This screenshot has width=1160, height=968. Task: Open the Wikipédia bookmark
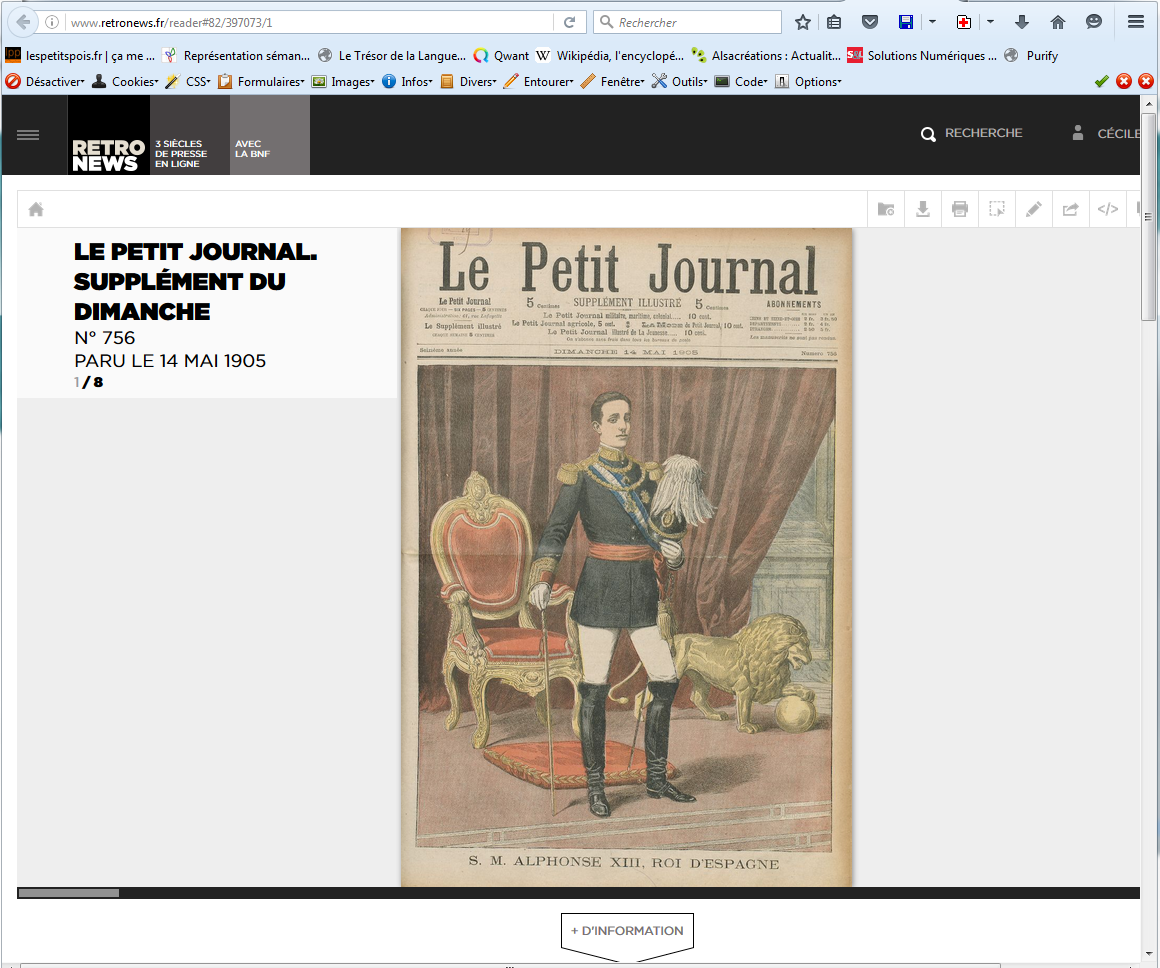610,56
